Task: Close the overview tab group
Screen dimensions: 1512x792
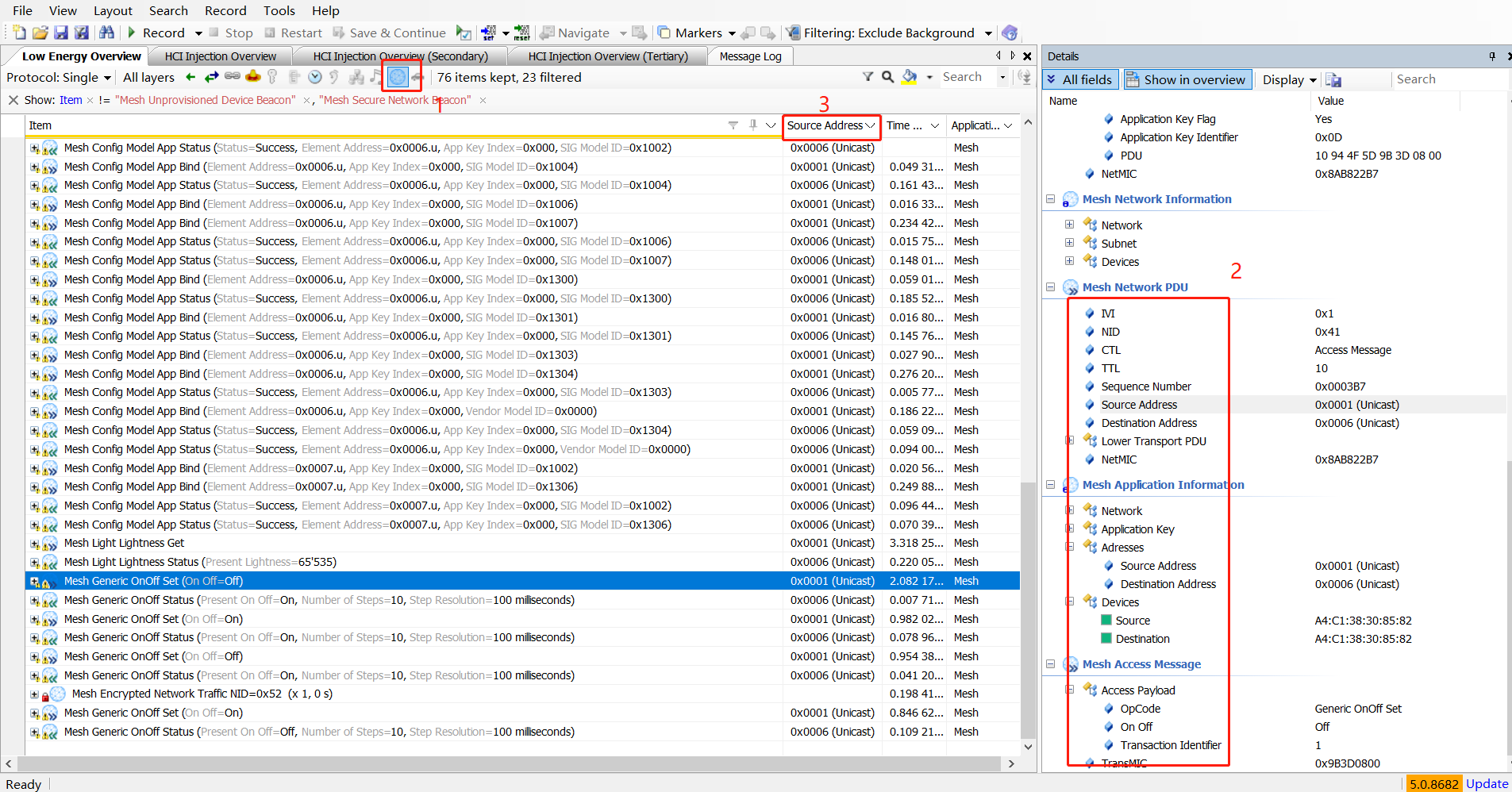Action: tap(1027, 56)
